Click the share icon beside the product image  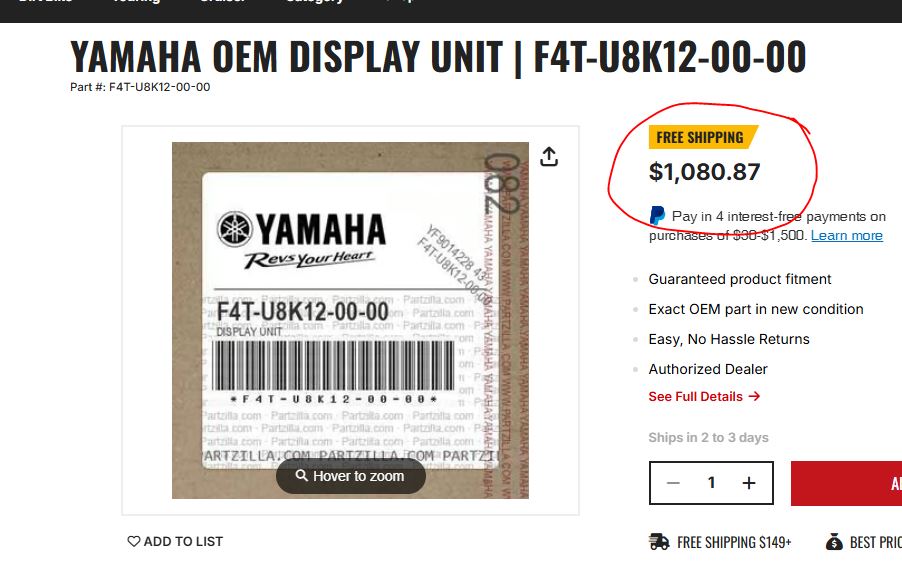pos(549,157)
